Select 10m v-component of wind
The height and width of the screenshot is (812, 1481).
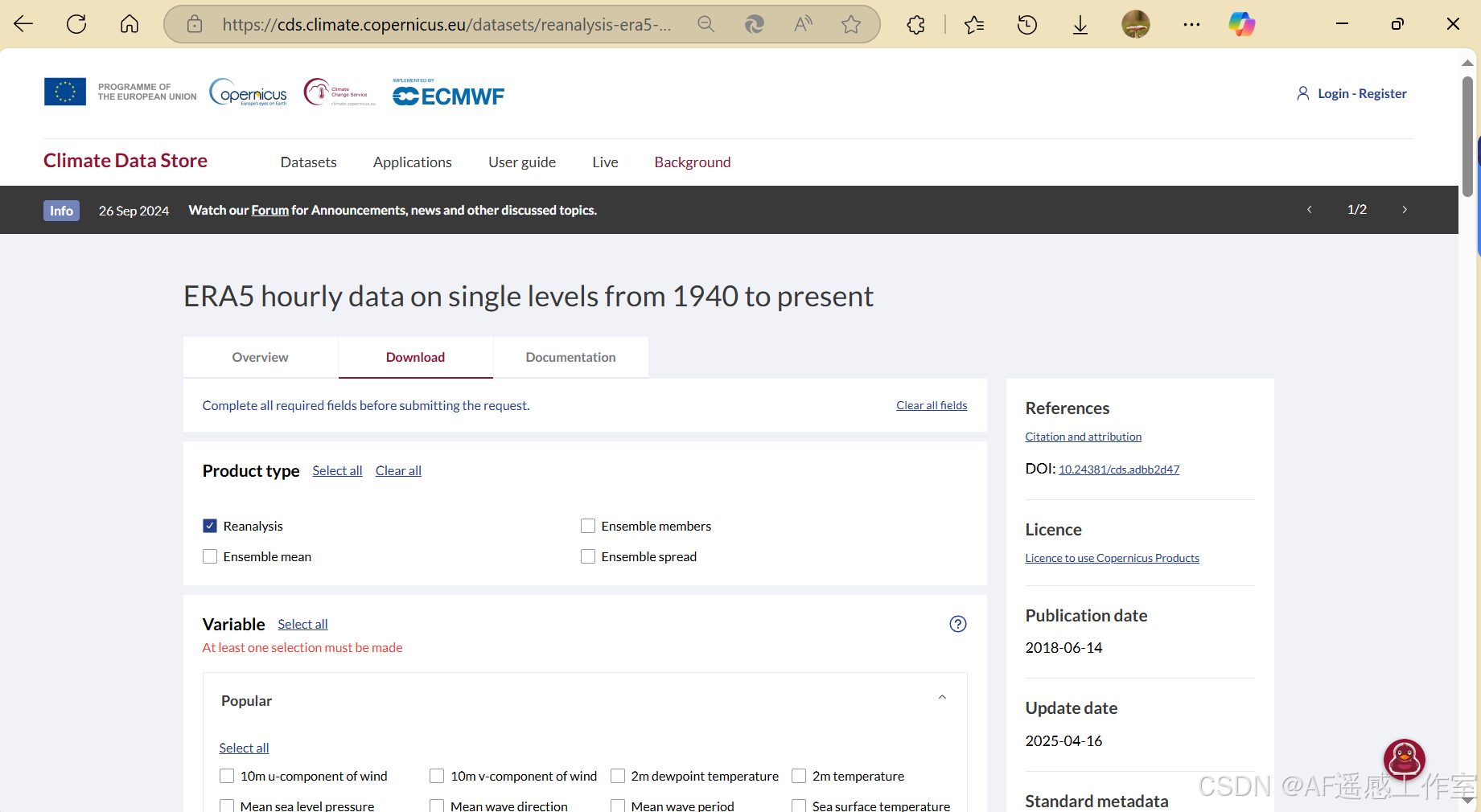click(437, 776)
